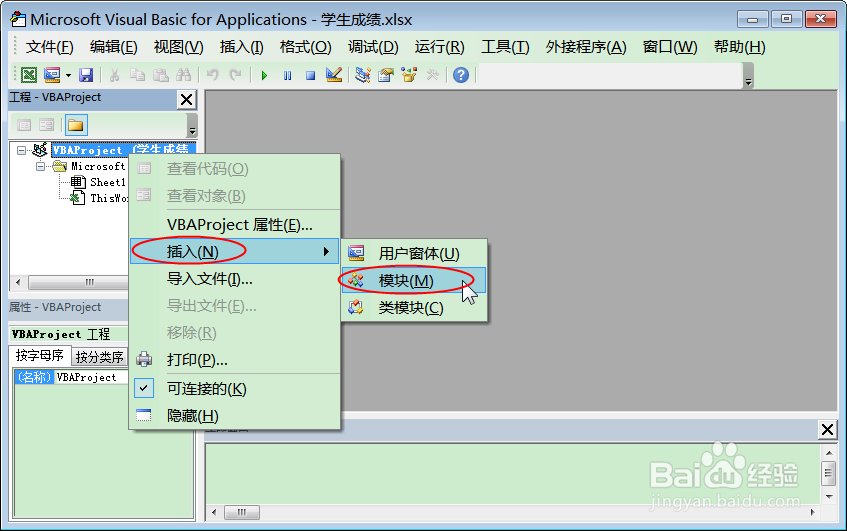Click the blue Help question mark icon
Viewport: 847px width, 531px height.
pos(461,75)
